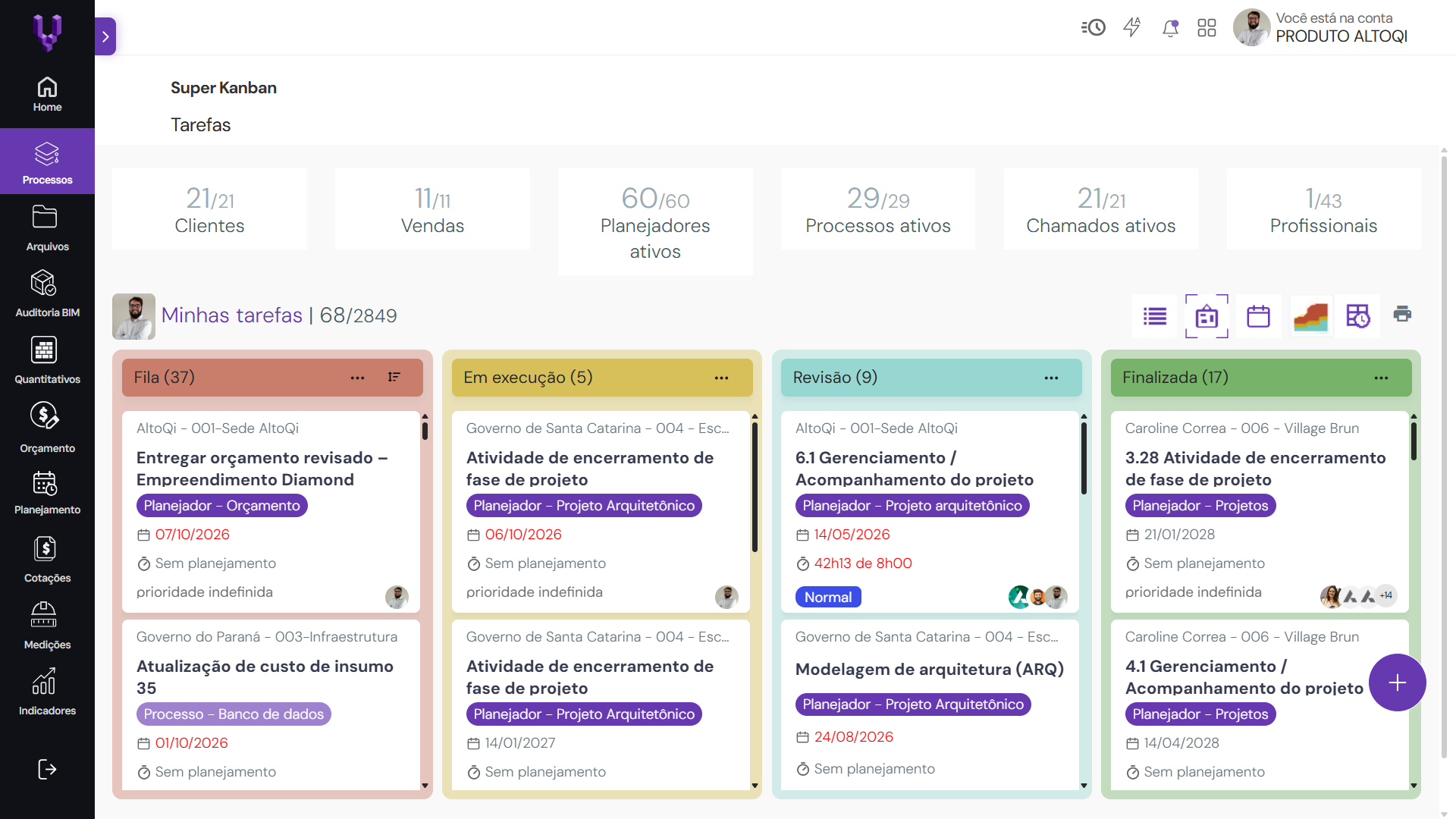
Task: Open task 3.28 Atividade de encerramento
Action: (x=1255, y=469)
